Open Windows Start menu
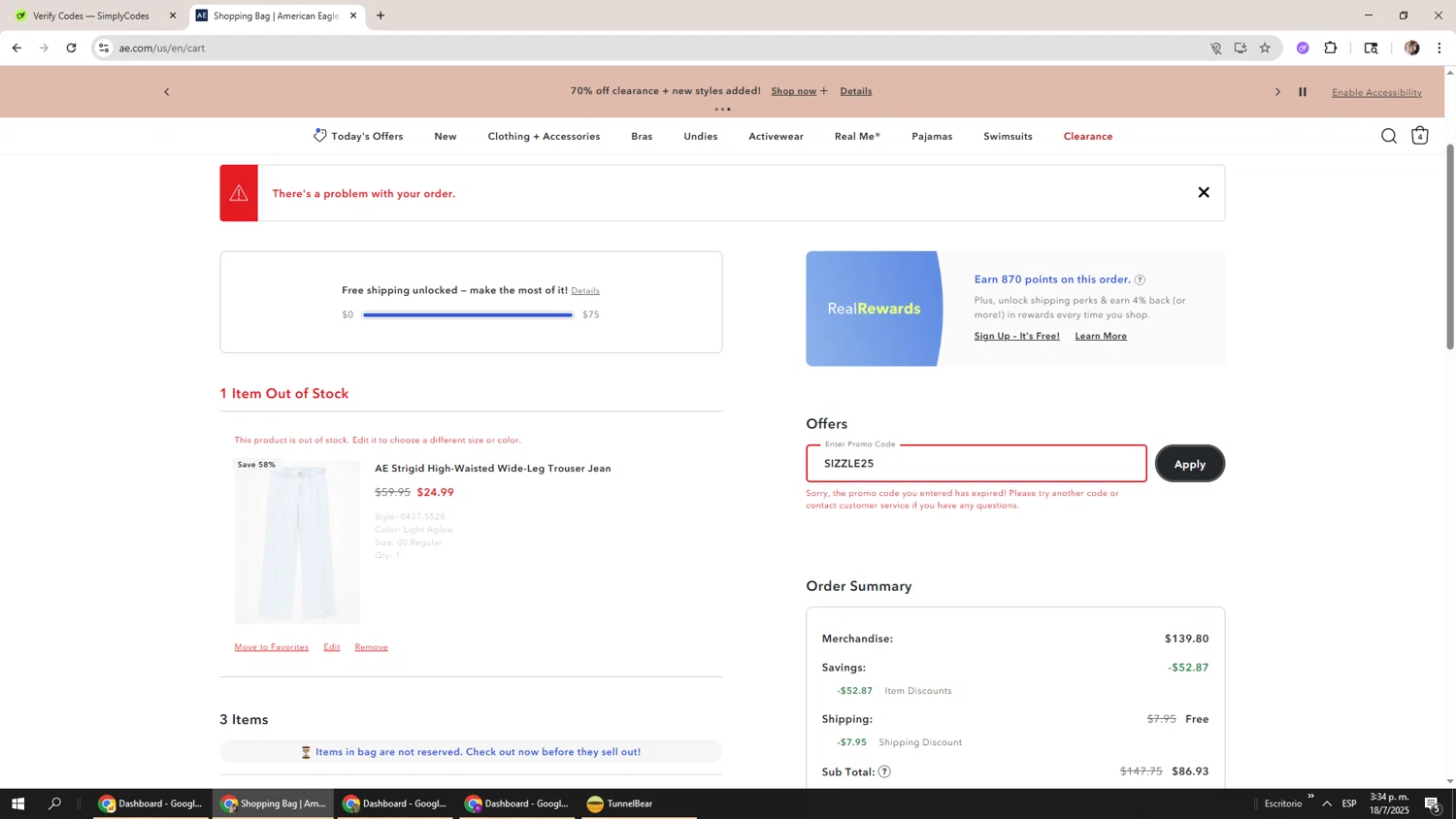This screenshot has height=819, width=1456. (x=17, y=803)
